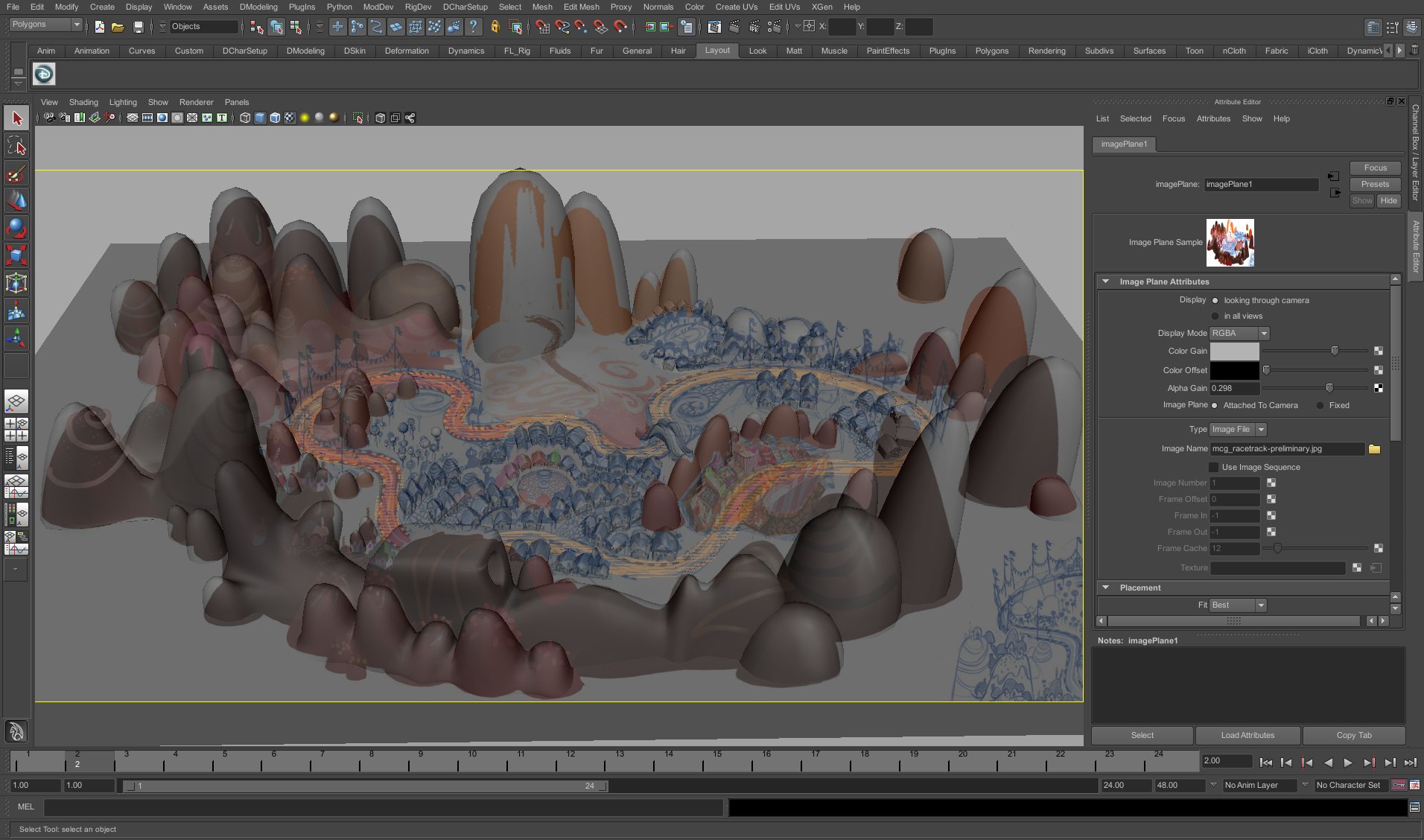Click the yellow light sphere viewport icon
This screenshot has width=1424, height=840.
305,118
